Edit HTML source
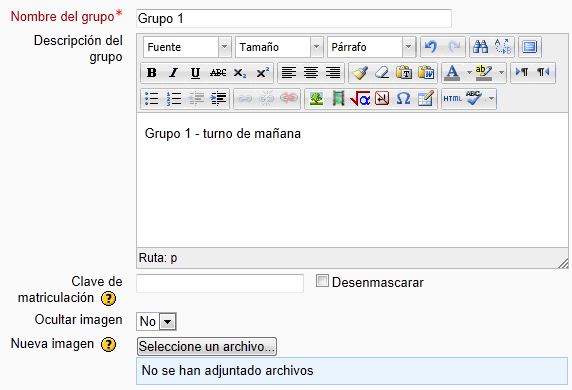572x390 pixels. 452,99
